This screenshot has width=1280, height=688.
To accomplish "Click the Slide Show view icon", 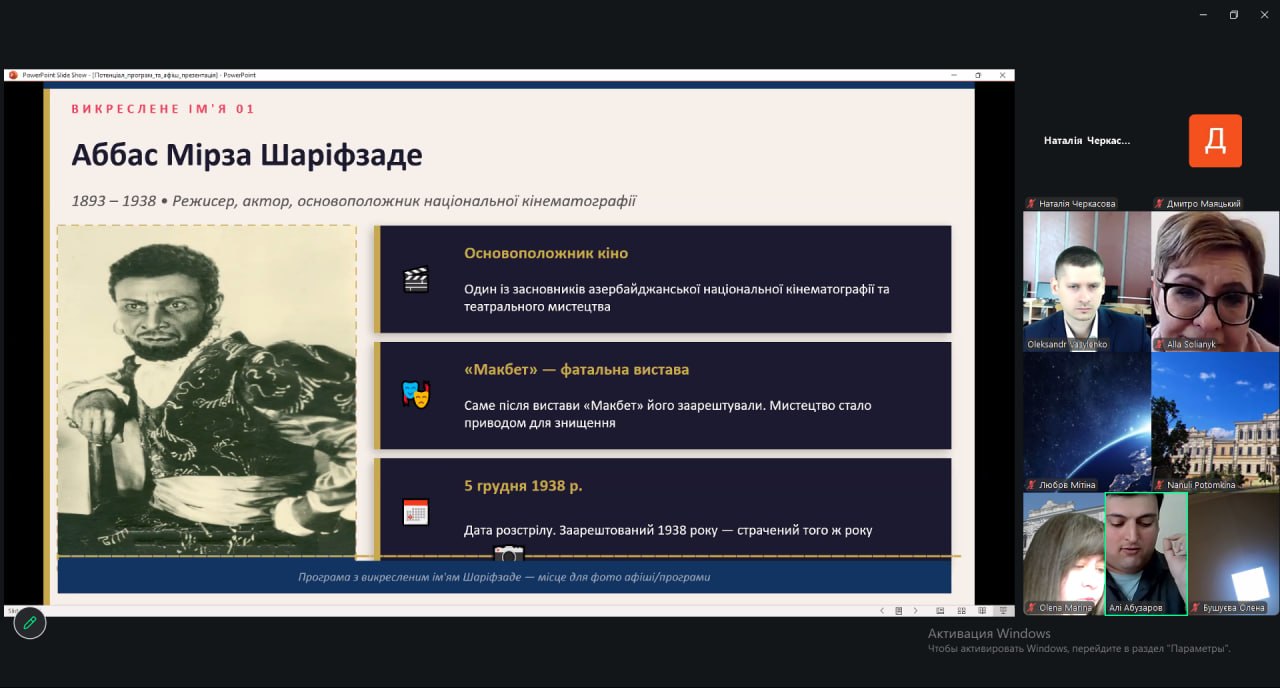I will point(1003,610).
